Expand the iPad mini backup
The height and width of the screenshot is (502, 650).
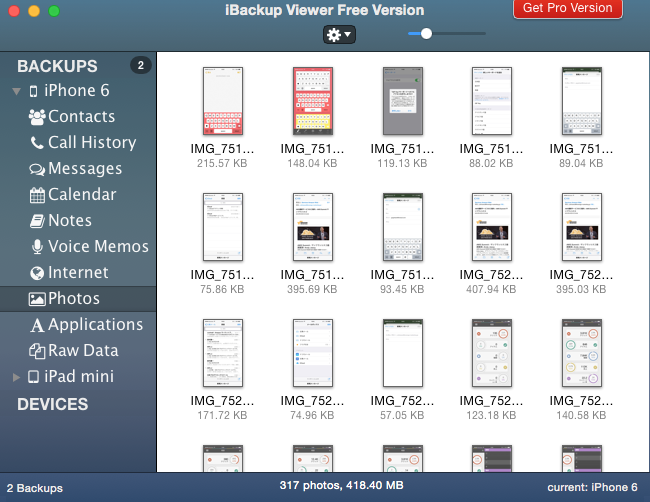coord(16,377)
